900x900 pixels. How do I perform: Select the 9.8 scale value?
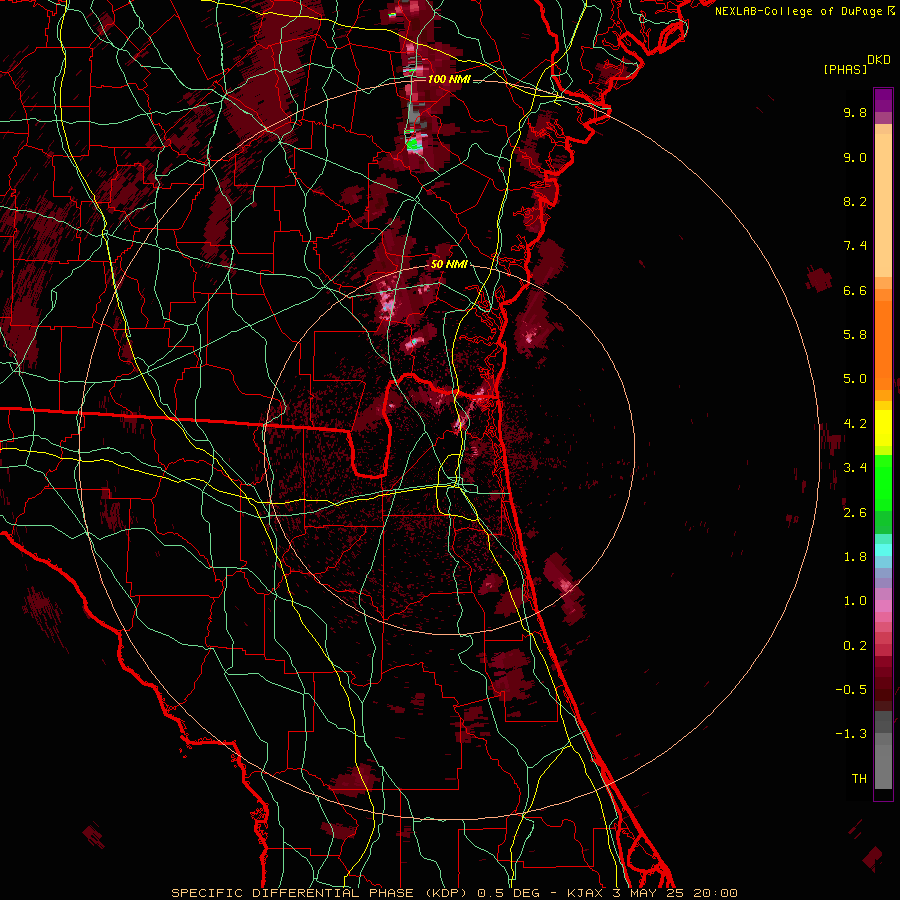(x=855, y=112)
